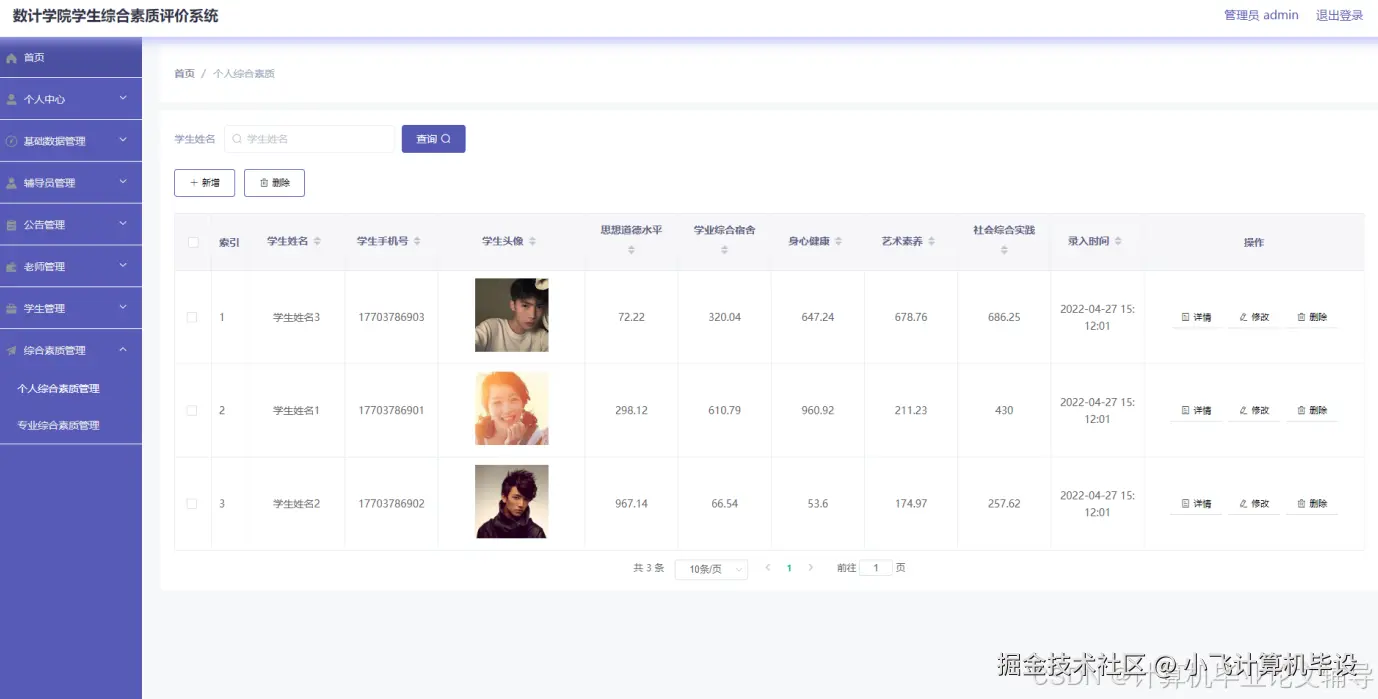Open avatar thumbnail of 学生姓名2
Screen dimensions: 1378x699
tap(511, 502)
